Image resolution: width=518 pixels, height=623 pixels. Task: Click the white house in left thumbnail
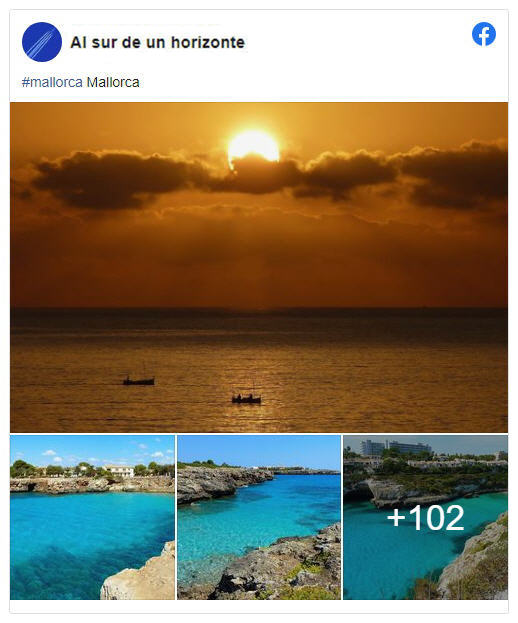pyautogui.click(x=120, y=471)
